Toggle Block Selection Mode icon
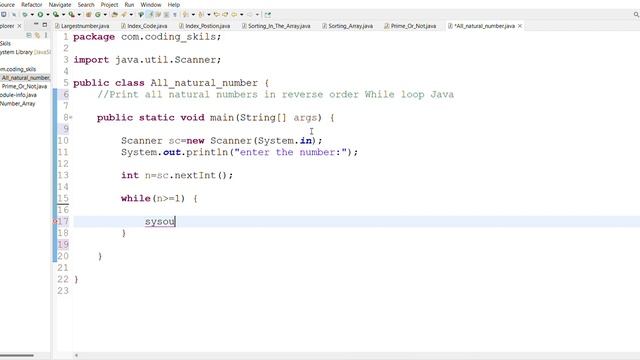 (x=166, y=15)
